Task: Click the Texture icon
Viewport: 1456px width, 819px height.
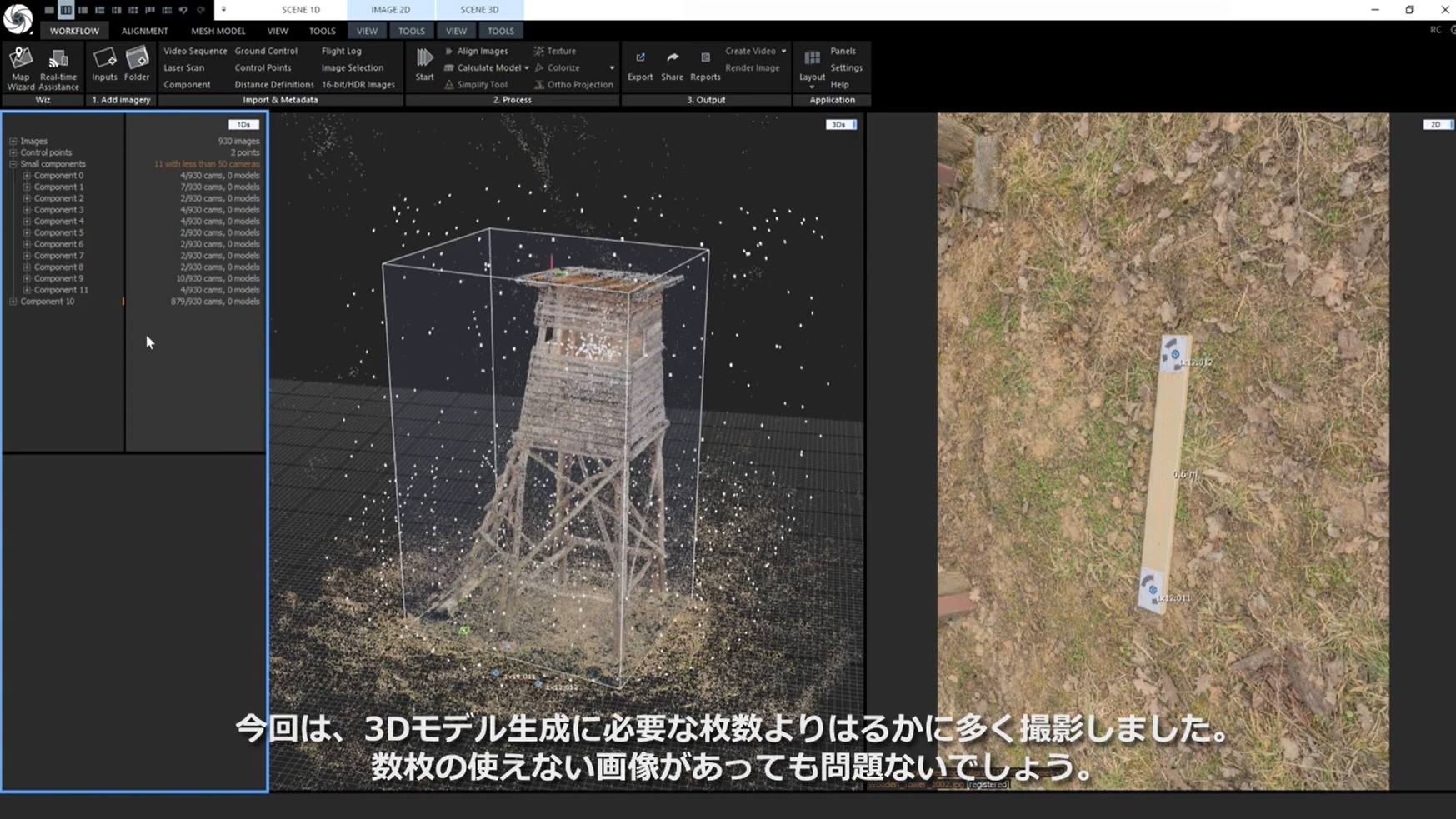Action: tap(539, 51)
